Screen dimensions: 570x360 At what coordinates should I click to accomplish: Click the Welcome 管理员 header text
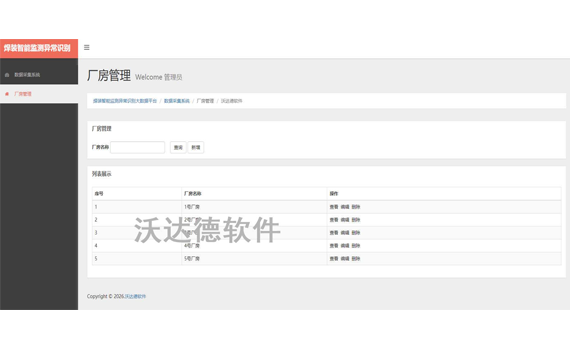click(x=158, y=77)
